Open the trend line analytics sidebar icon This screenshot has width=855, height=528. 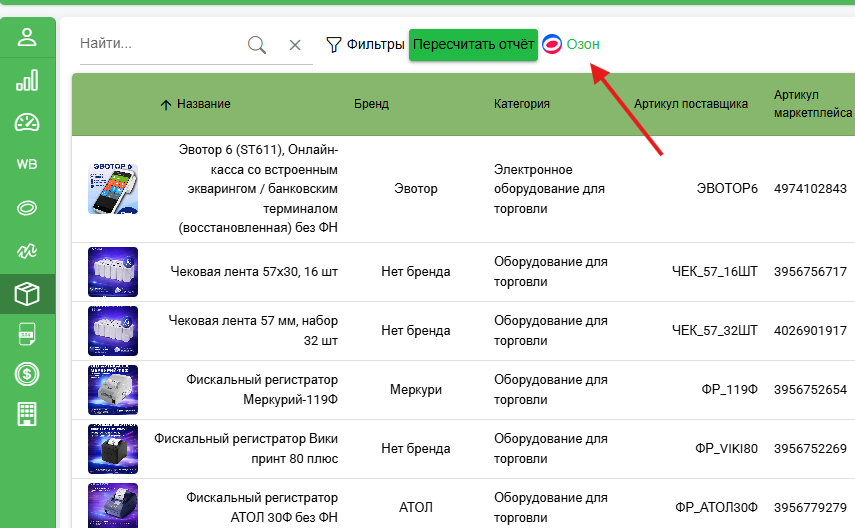point(27,250)
